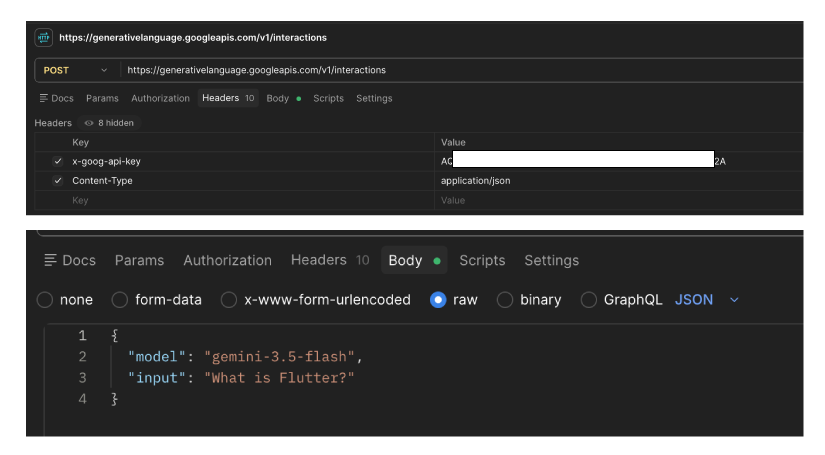
Task: Click the x-goog-api-key value cell
Action: [619, 161]
